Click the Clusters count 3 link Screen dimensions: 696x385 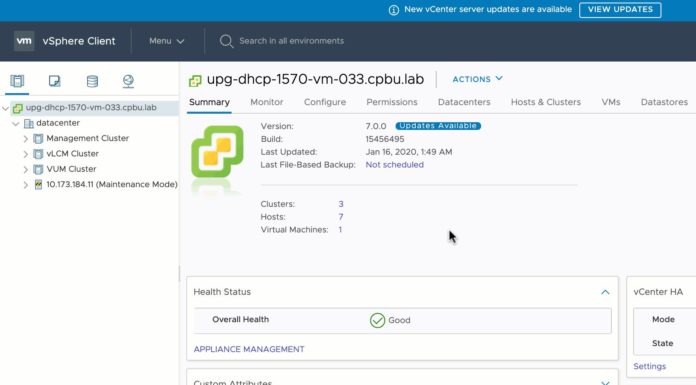pyautogui.click(x=341, y=204)
